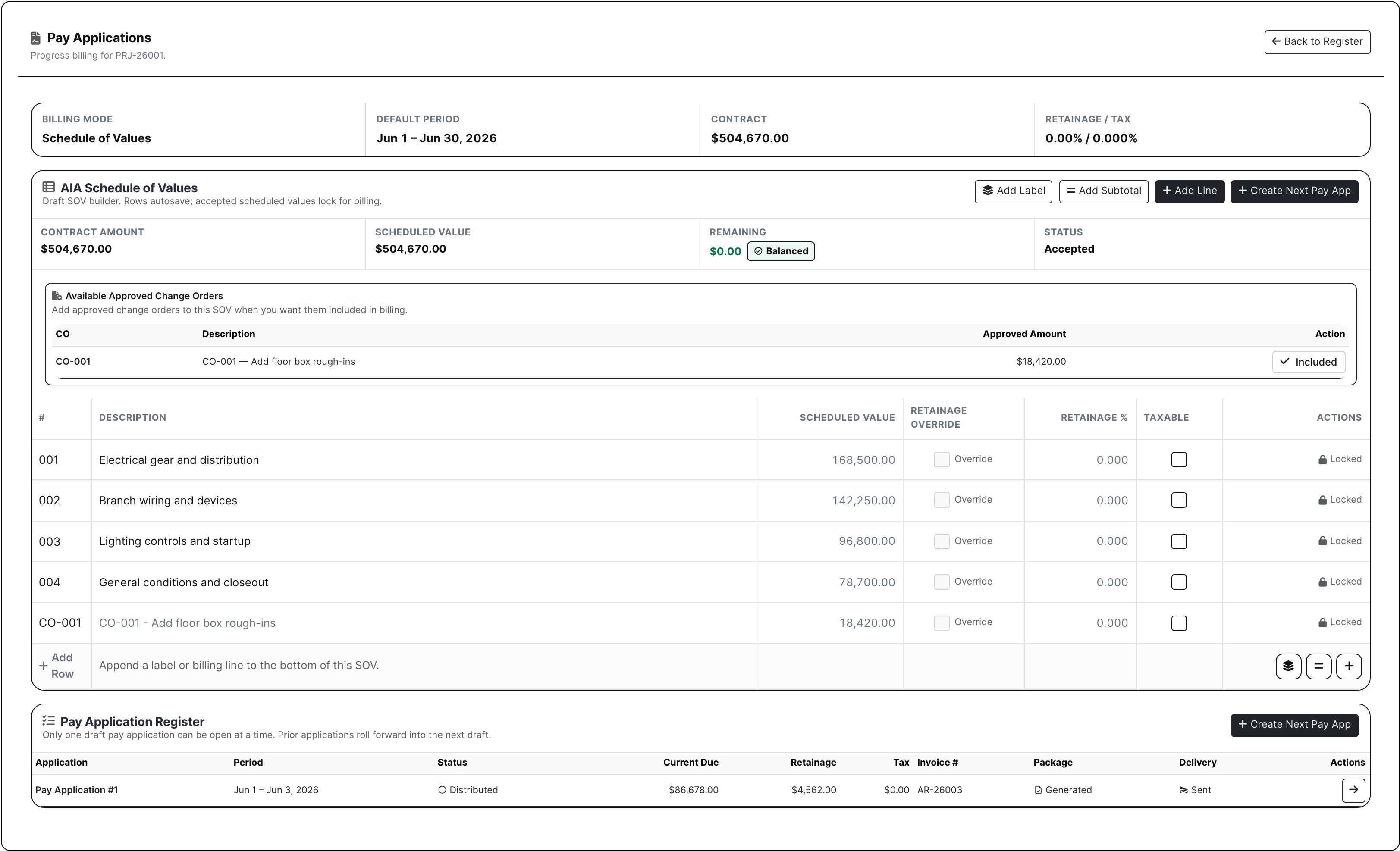Screen dimensions: 1400x851
Task: Click the 142,250.00 scheduled value field
Action: tap(830, 500)
